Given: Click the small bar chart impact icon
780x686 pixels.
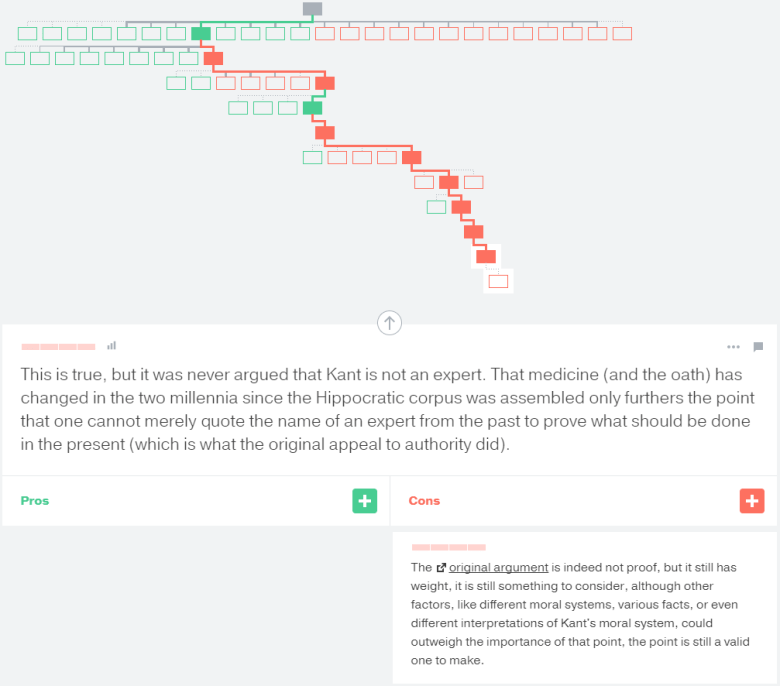Looking at the screenshot, I should point(112,346).
